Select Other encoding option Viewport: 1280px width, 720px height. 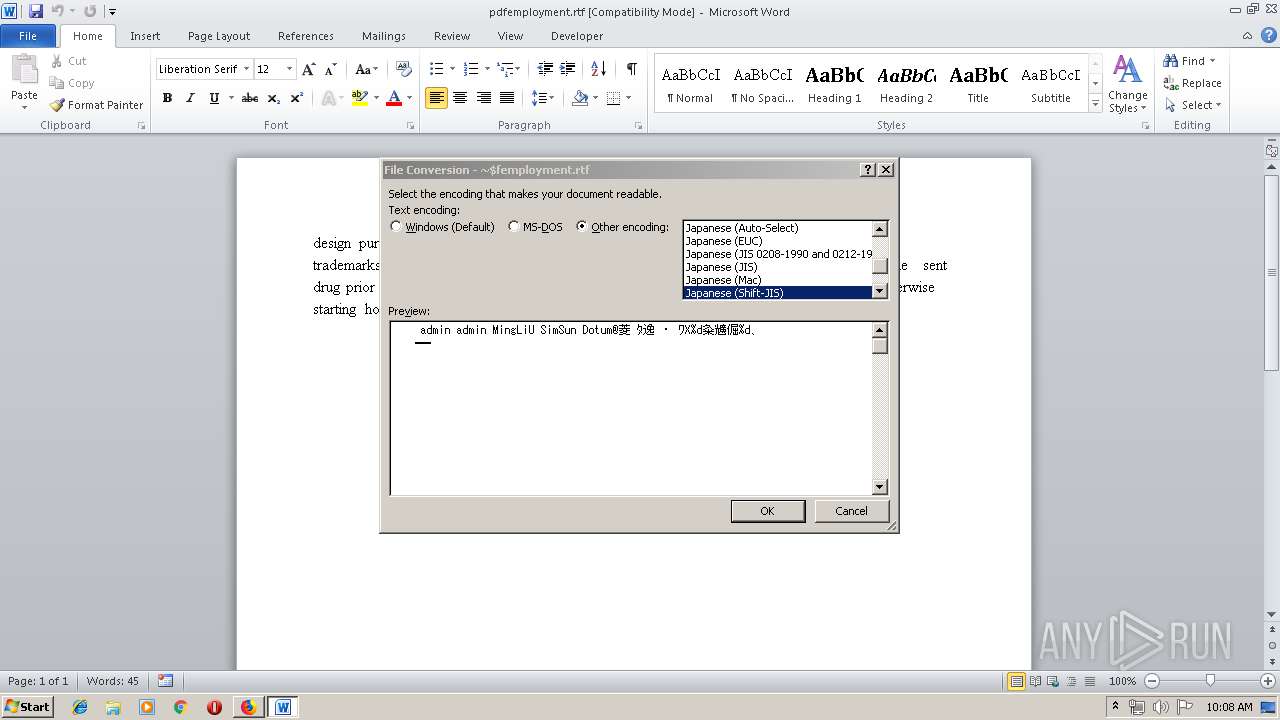click(622, 227)
